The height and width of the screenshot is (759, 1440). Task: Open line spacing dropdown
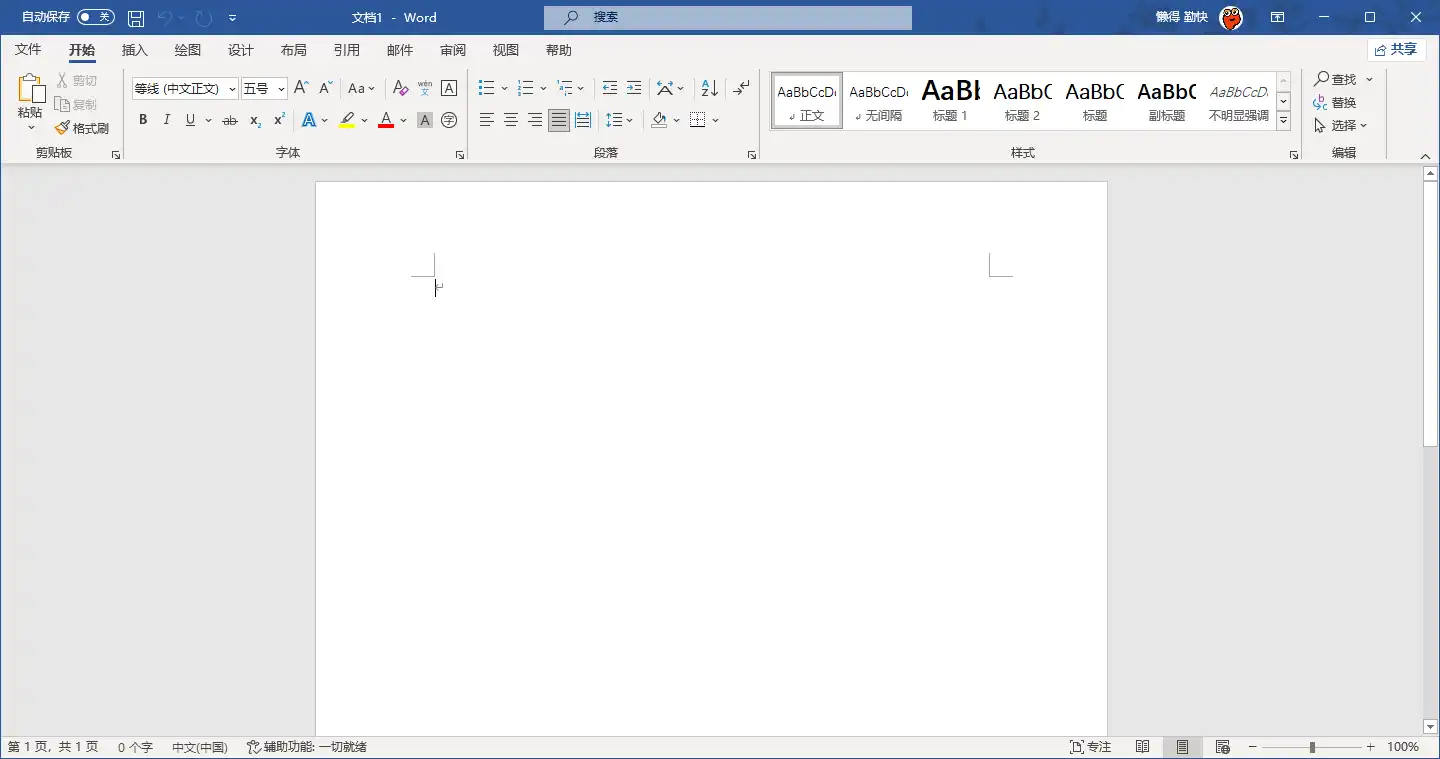(620, 120)
